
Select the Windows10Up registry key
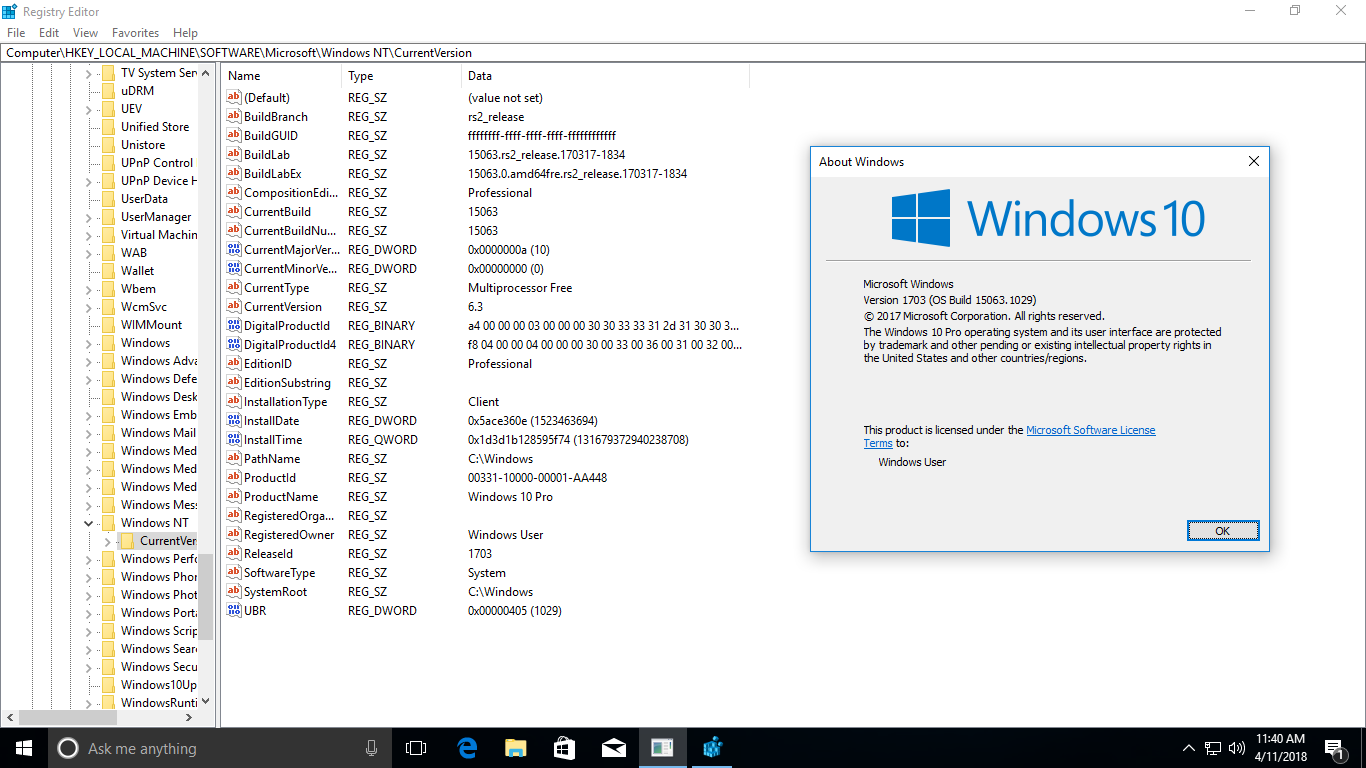pyautogui.click(x=158, y=685)
